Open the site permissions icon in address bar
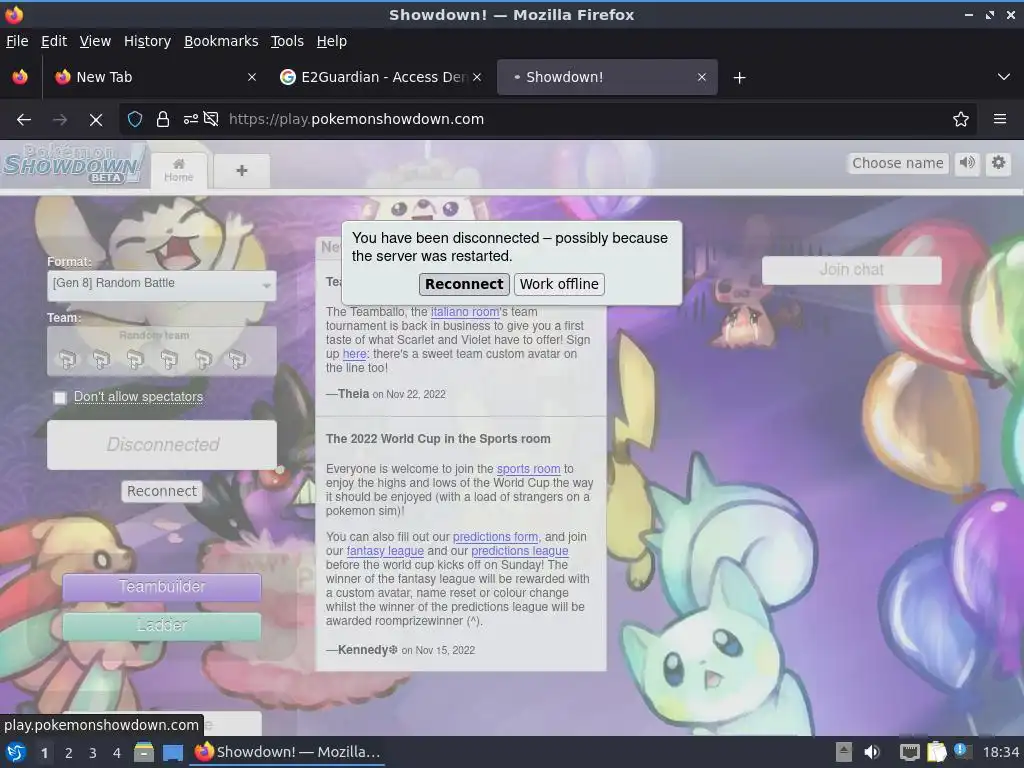 pyautogui.click(x=191, y=119)
